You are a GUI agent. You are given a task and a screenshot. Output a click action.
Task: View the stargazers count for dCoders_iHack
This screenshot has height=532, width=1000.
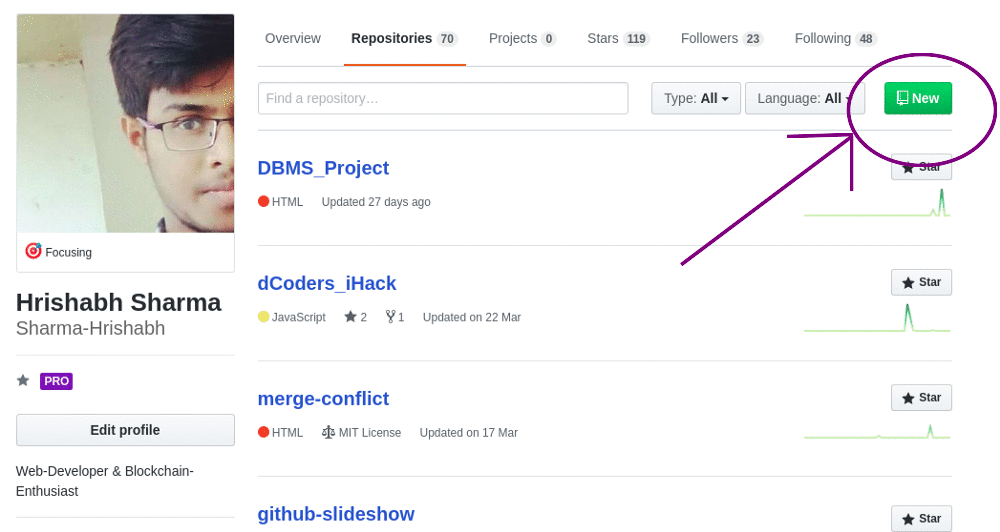click(x=355, y=317)
